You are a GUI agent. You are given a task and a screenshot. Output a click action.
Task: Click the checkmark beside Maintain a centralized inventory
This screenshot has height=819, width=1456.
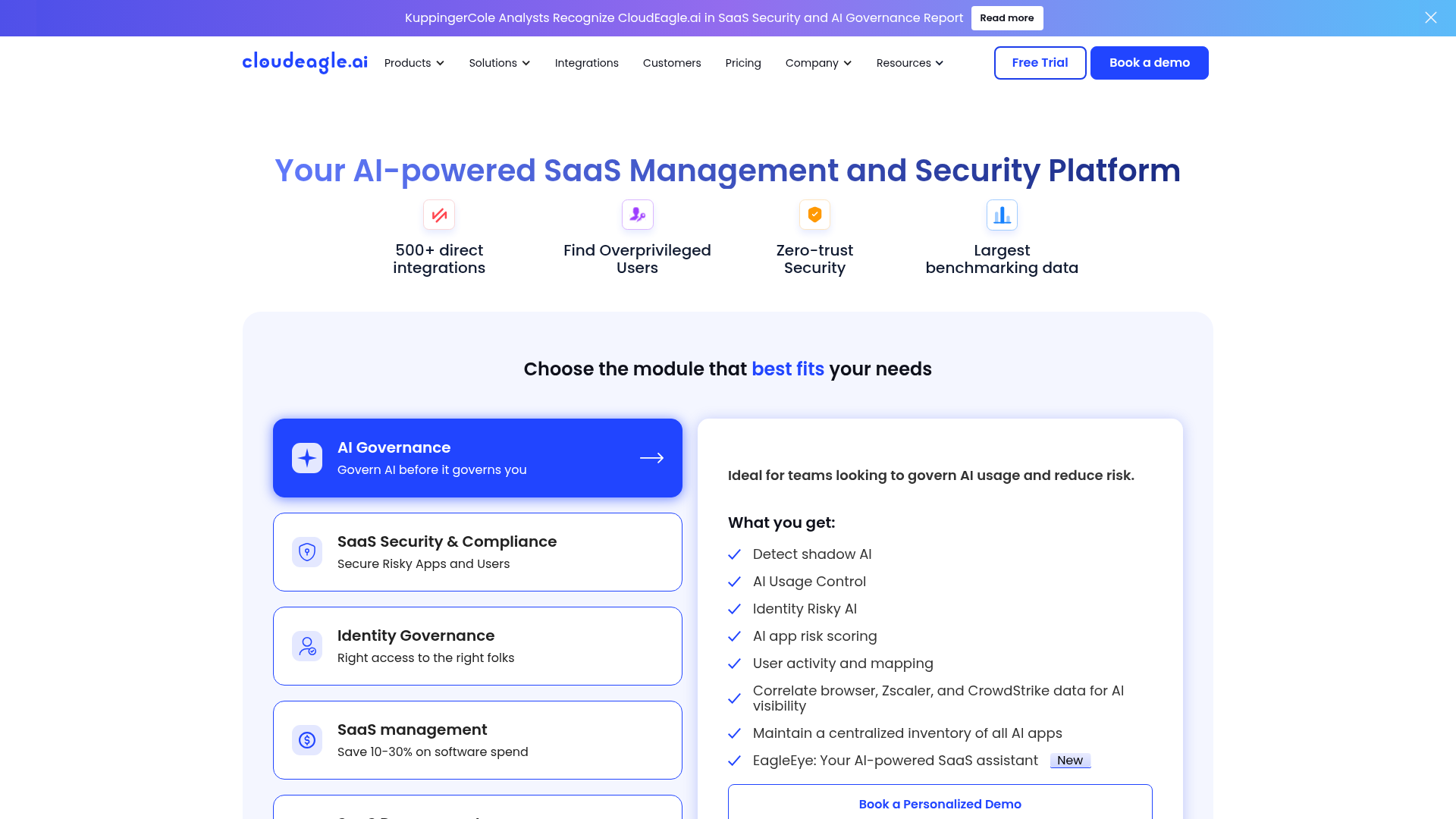pyautogui.click(x=734, y=733)
